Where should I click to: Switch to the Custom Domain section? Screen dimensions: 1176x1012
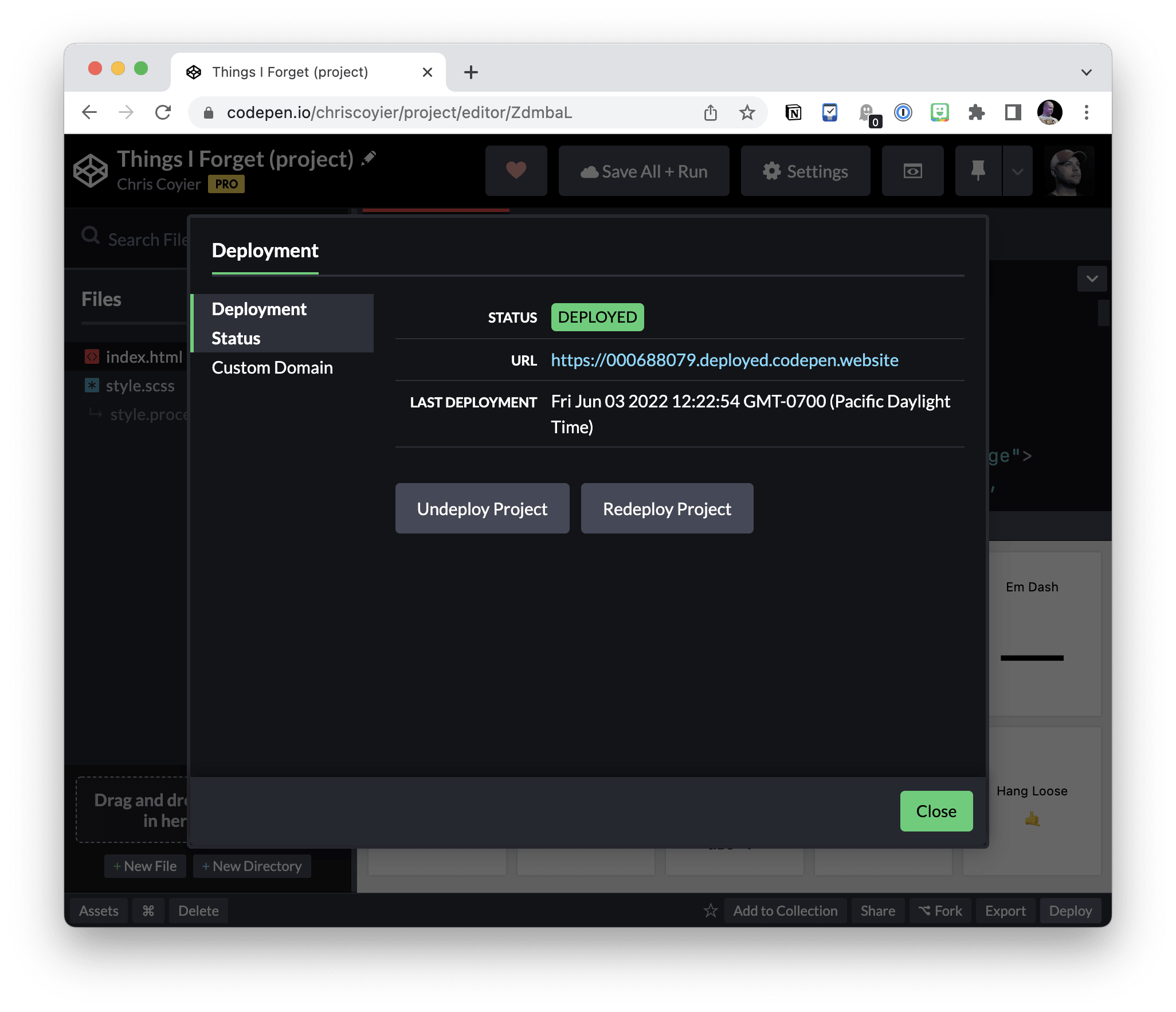coord(272,367)
